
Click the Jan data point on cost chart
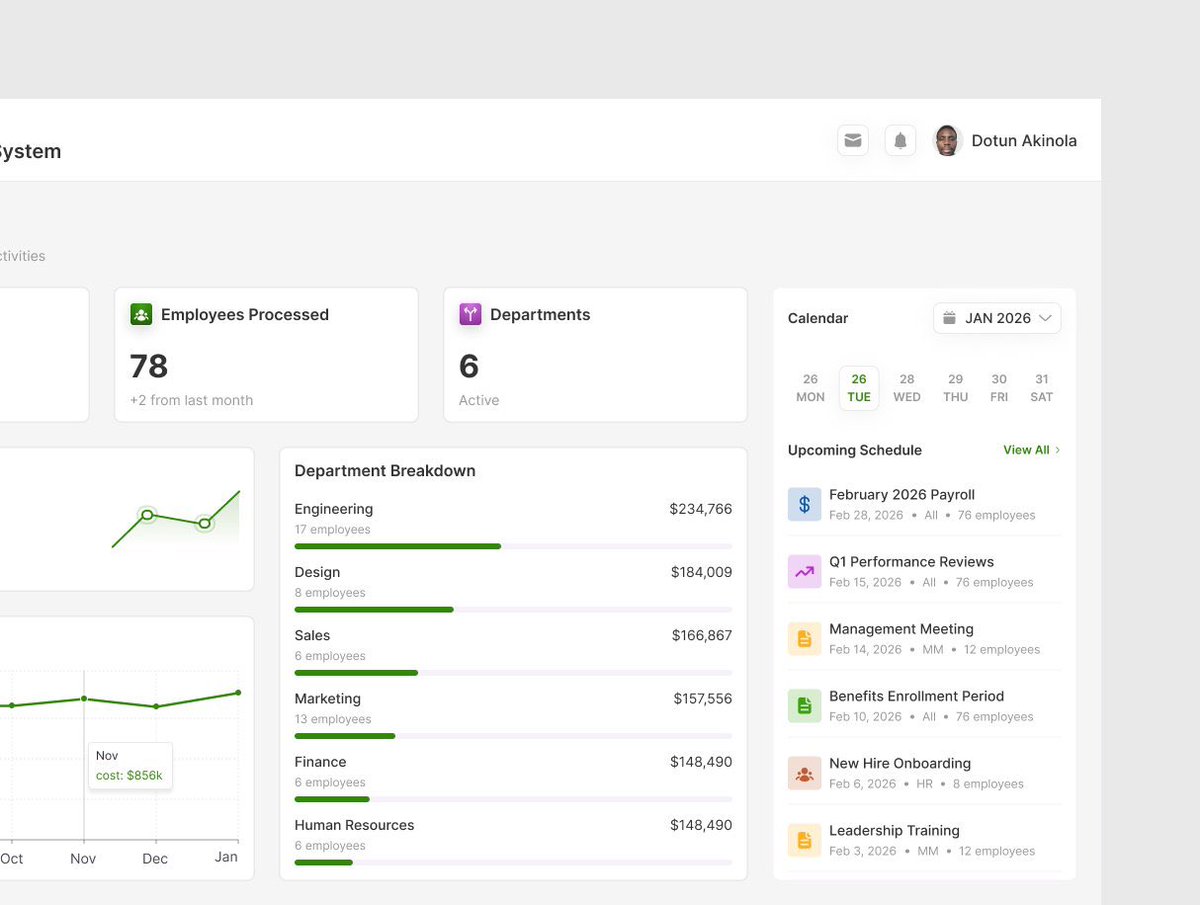[x=238, y=692]
